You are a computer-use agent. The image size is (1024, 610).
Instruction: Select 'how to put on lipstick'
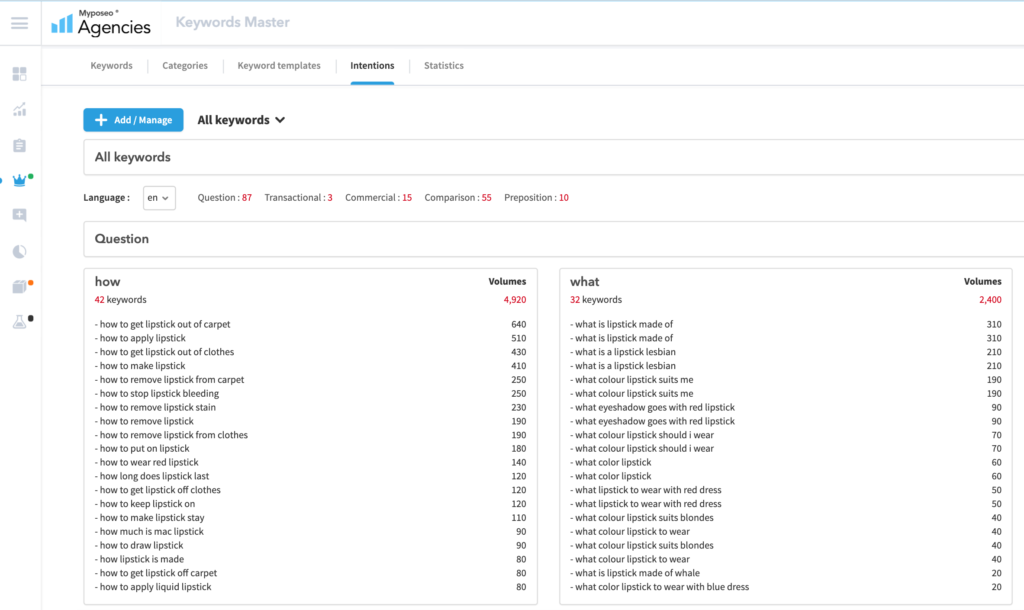[x=142, y=449]
